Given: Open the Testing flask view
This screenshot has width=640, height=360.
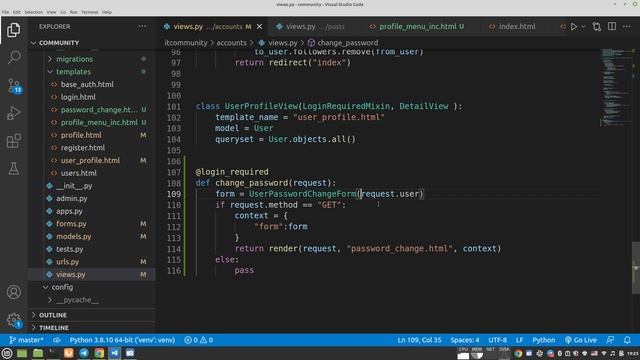Looking at the screenshot, I should pyautogui.click(x=13, y=169).
